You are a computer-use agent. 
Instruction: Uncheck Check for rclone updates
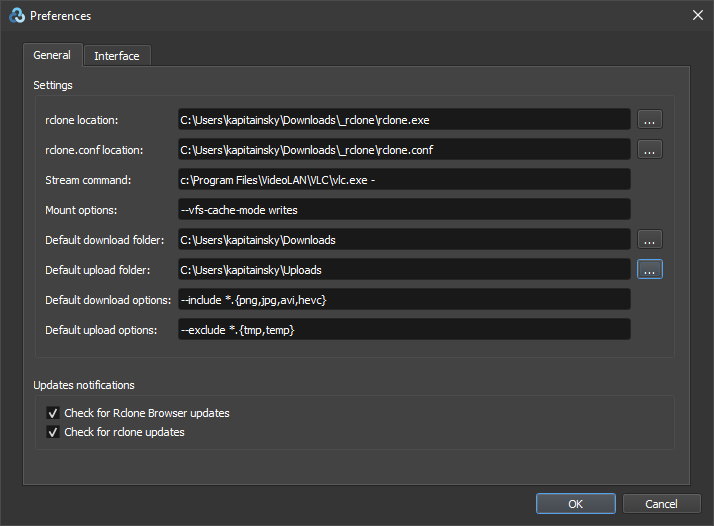tap(53, 432)
